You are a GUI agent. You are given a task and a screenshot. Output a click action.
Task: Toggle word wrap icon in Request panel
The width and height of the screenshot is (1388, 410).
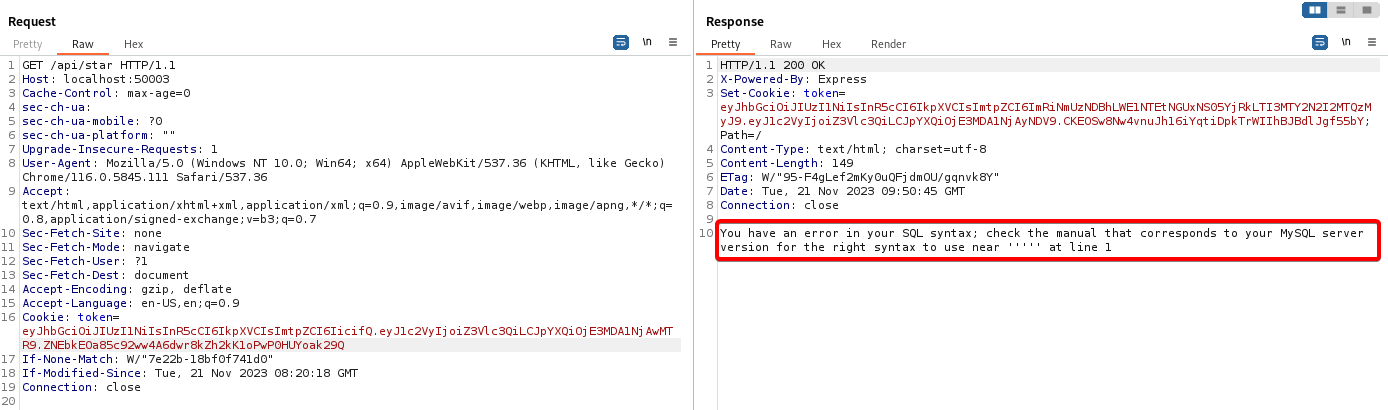[x=620, y=42]
